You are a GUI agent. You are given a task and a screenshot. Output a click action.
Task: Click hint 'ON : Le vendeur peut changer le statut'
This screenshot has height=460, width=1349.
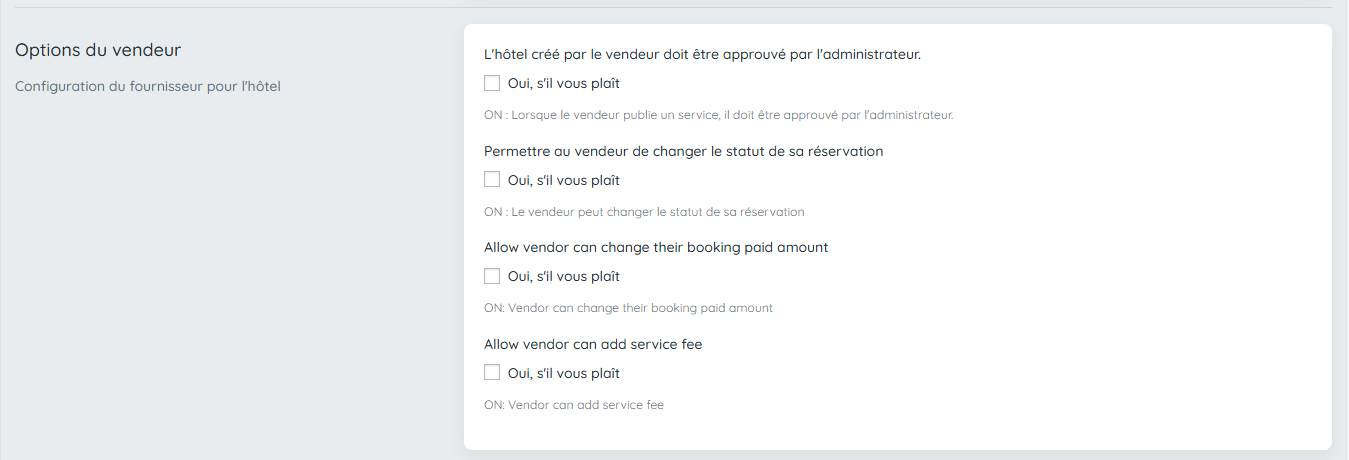coord(644,212)
